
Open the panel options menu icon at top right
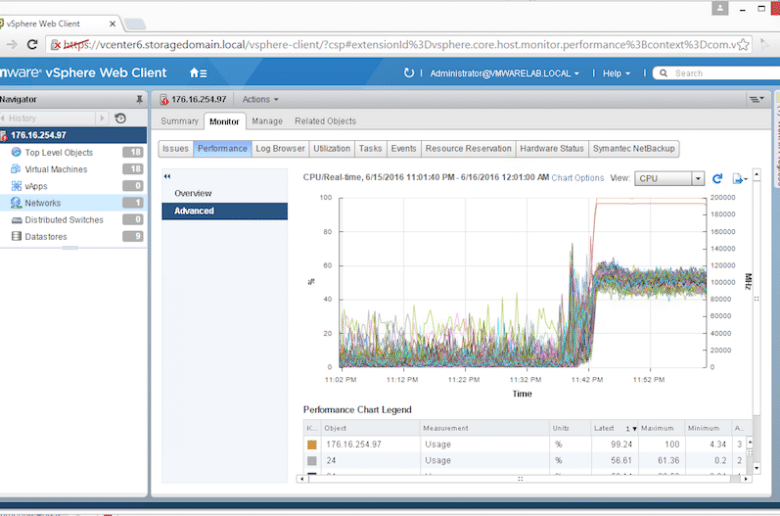pos(757,100)
